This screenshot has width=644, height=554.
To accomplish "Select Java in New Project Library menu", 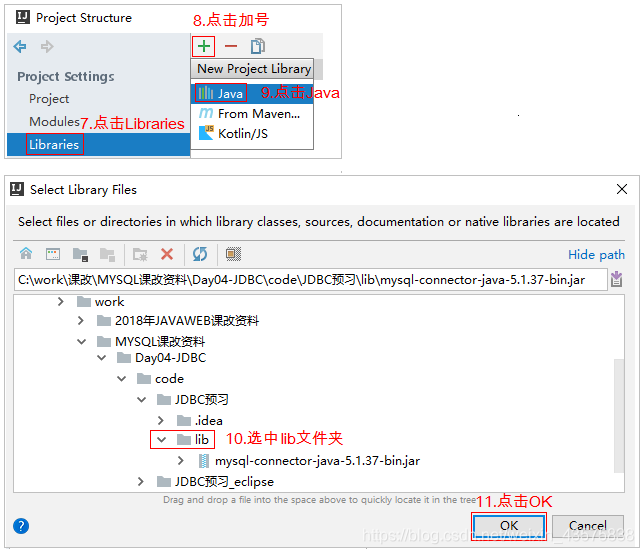I will point(252,93).
